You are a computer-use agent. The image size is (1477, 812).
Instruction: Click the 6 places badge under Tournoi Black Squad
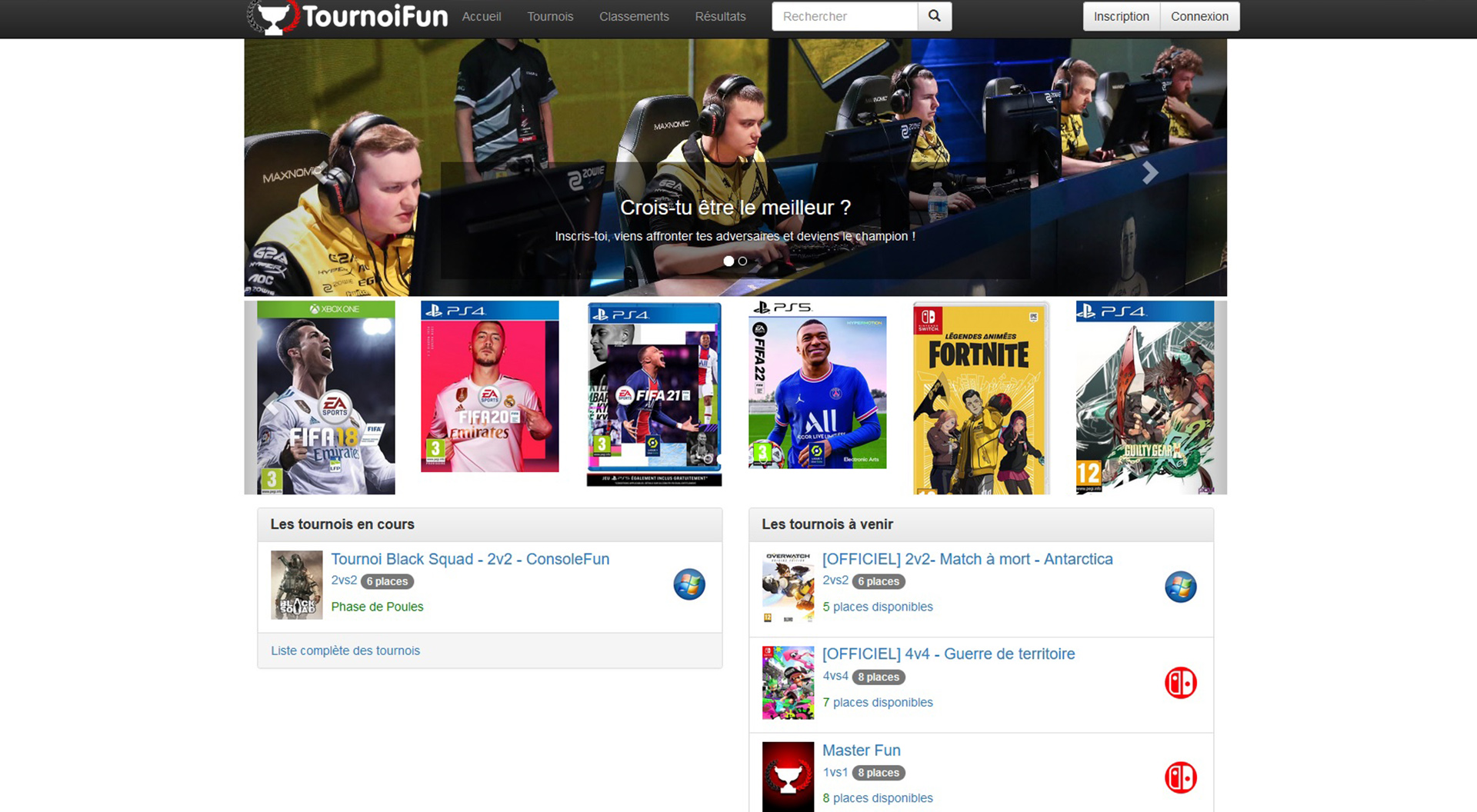tap(387, 581)
